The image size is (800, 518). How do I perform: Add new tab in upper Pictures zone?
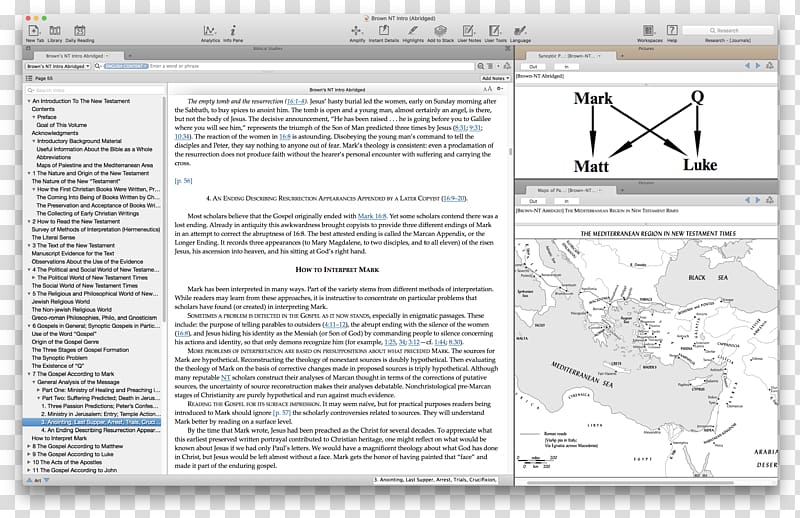coord(622,56)
